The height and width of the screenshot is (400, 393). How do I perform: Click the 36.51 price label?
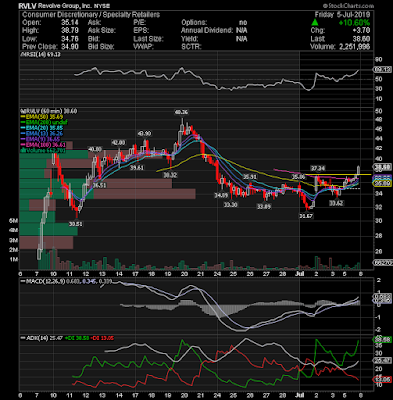click(x=99, y=185)
